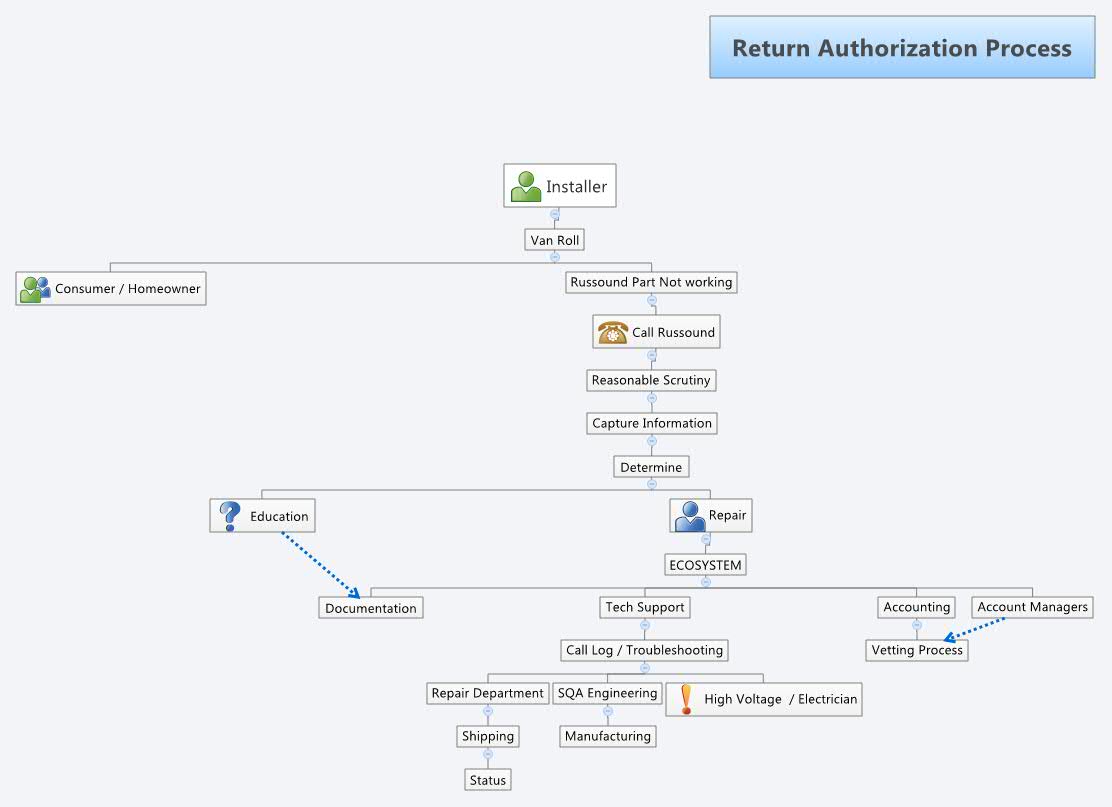Select the SQA Engineering node
Screen dimensions: 1112x807
(x=607, y=692)
